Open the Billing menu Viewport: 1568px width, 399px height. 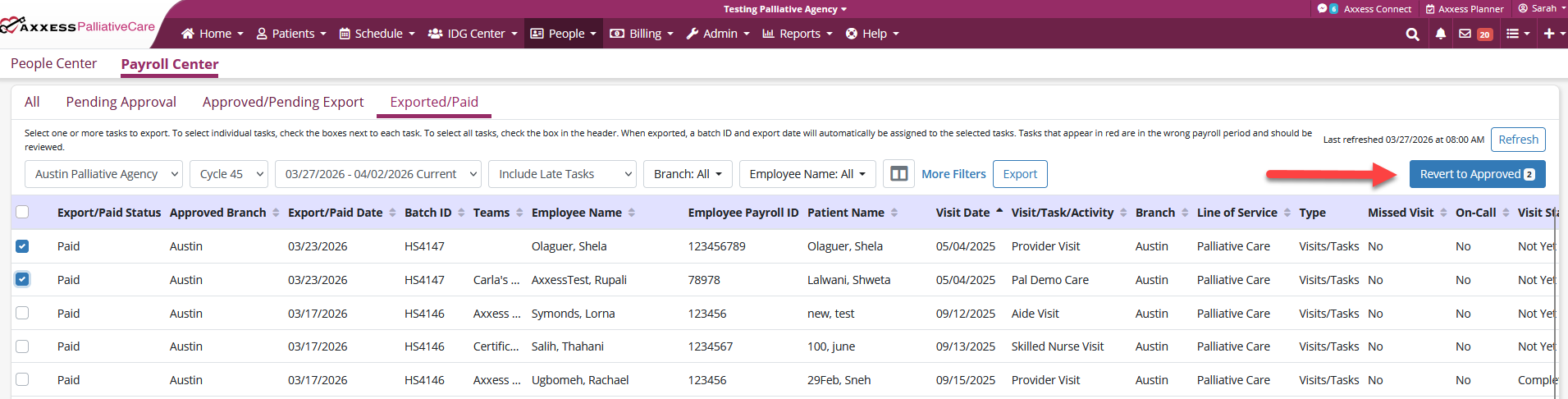642,34
